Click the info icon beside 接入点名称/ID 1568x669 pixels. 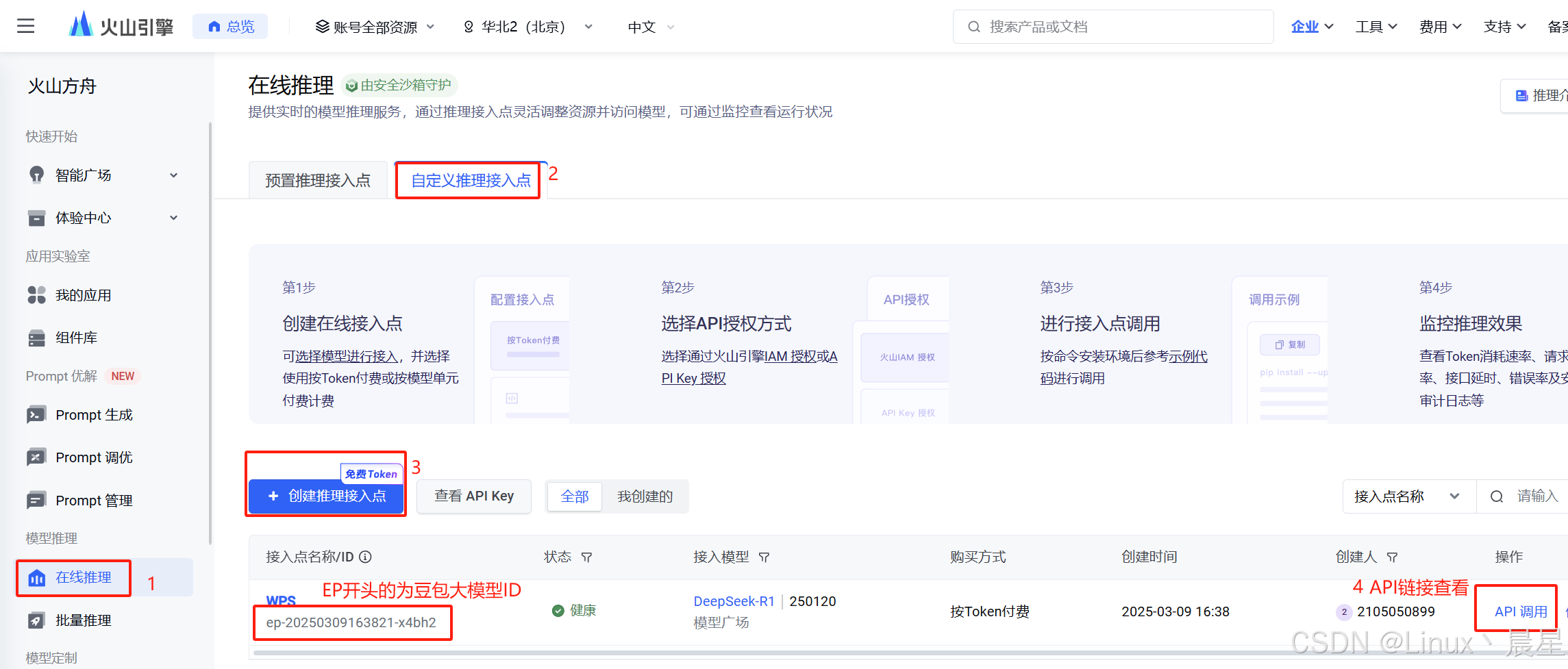tap(366, 557)
